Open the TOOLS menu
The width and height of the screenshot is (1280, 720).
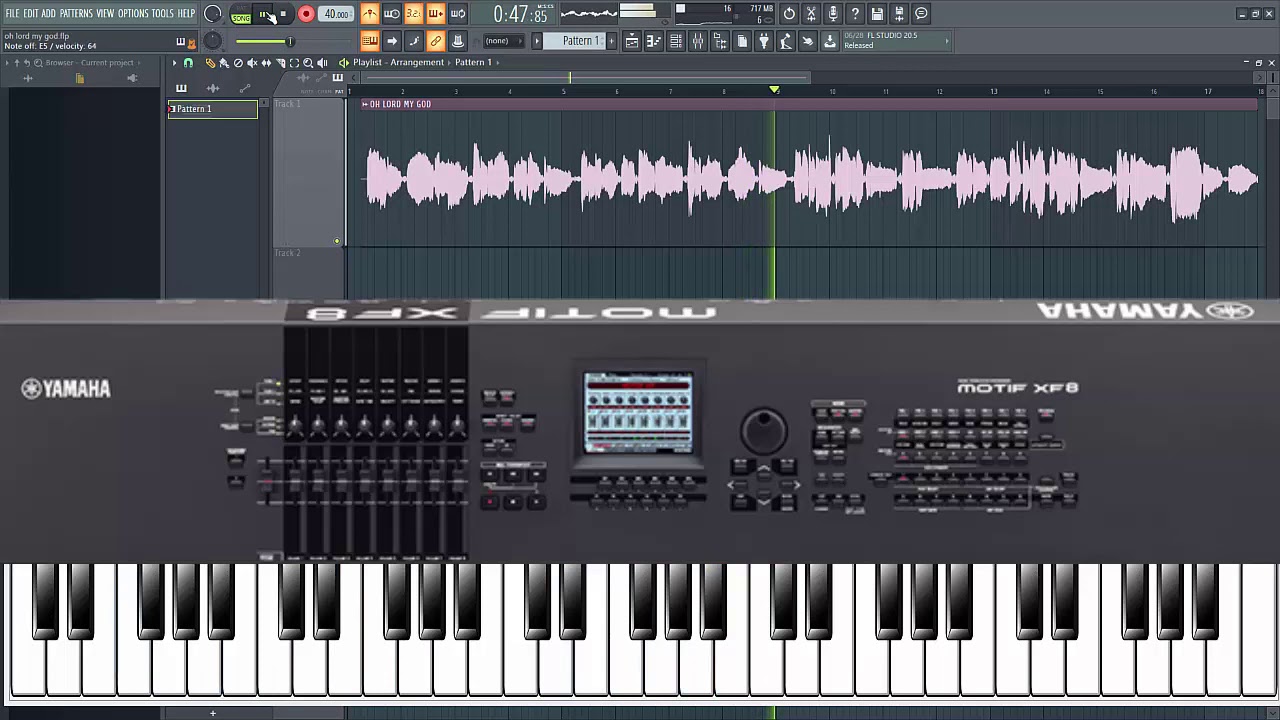(162, 13)
